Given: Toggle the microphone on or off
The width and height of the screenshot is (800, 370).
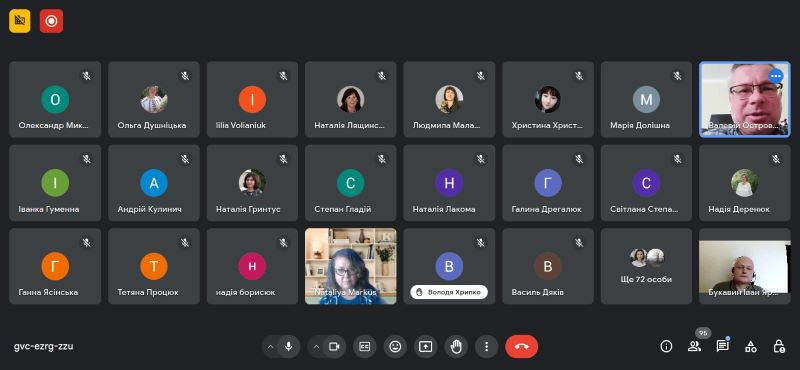Looking at the screenshot, I should (x=289, y=347).
